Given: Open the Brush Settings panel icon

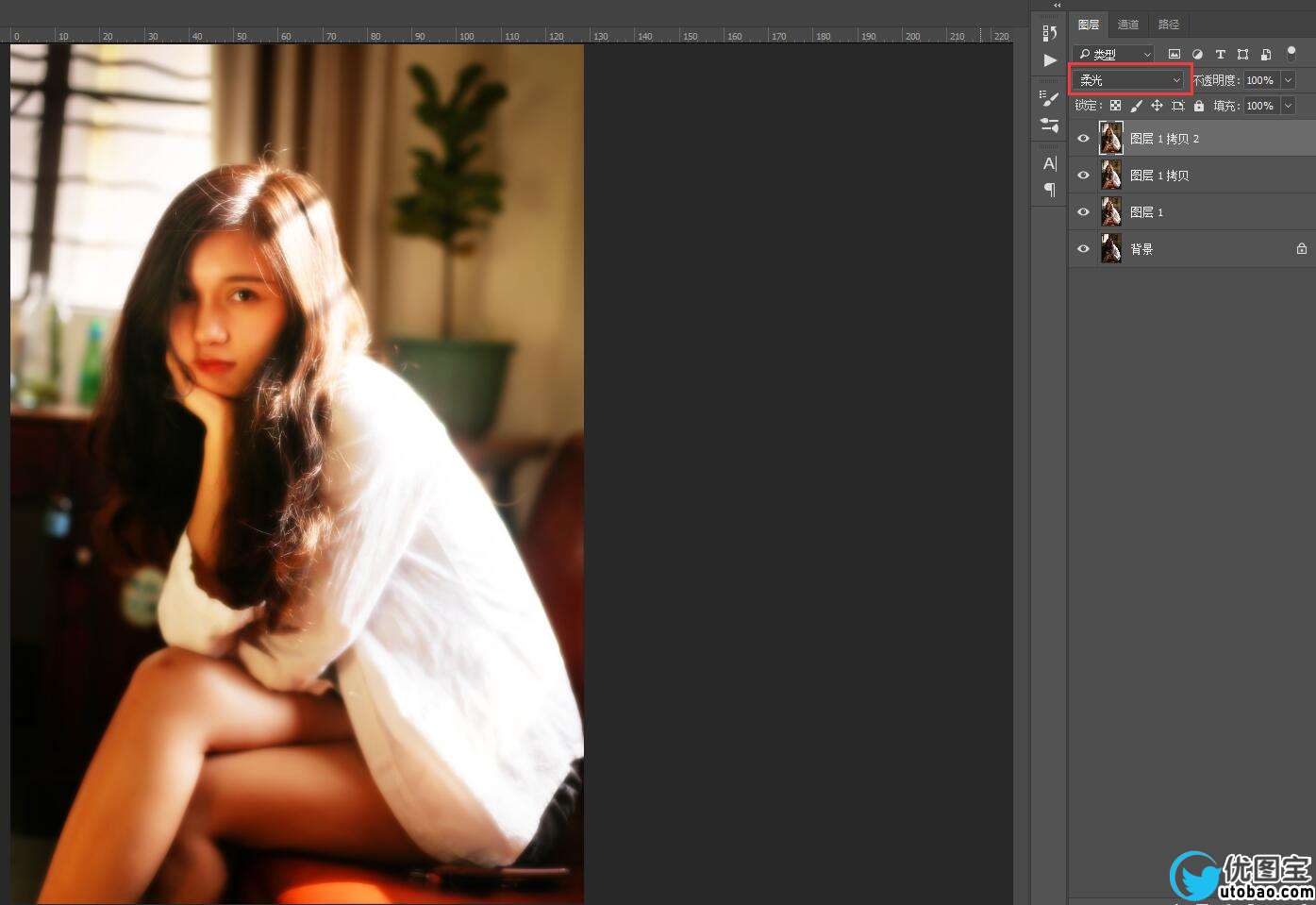Looking at the screenshot, I should tap(1050, 98).
